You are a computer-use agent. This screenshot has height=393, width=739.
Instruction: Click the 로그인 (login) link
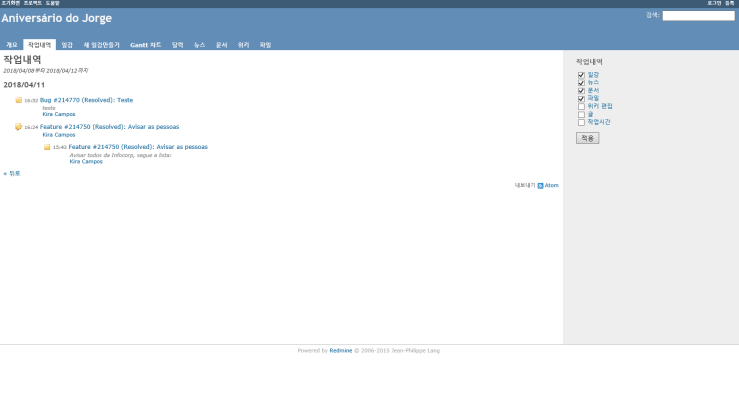(714, 3)
